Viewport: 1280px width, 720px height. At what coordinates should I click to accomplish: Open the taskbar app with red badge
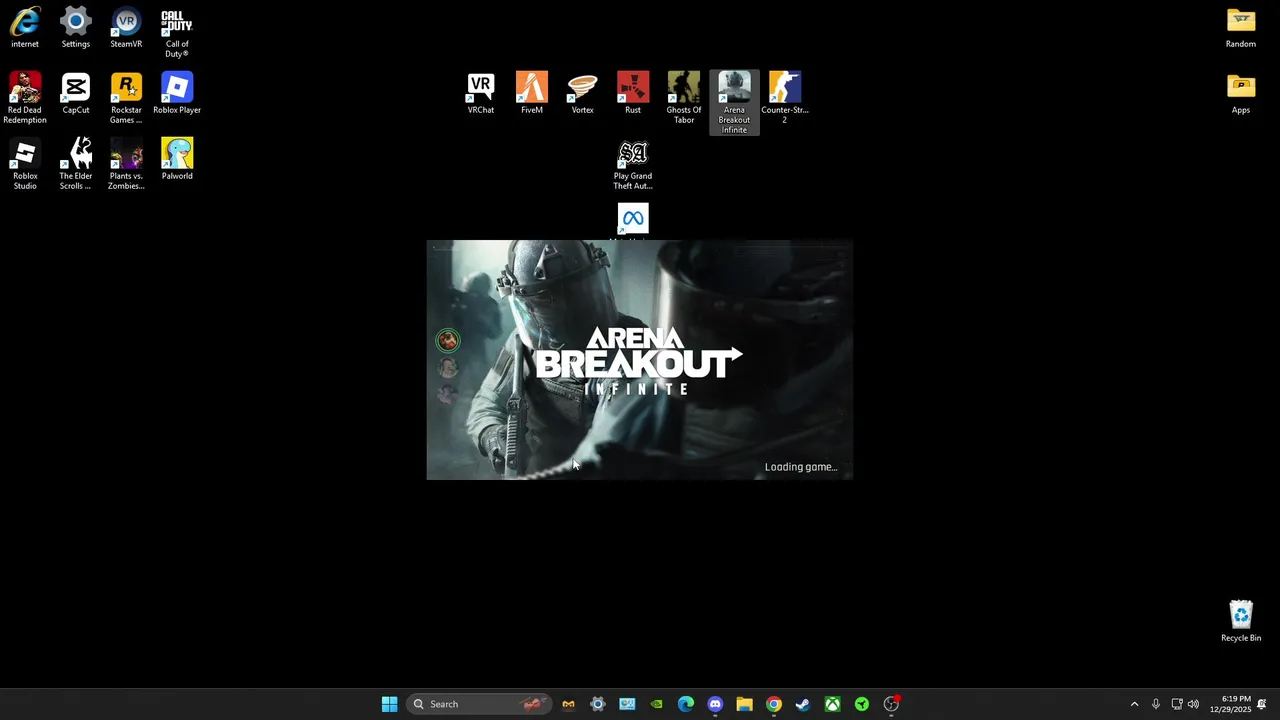[x=891, y=704]
